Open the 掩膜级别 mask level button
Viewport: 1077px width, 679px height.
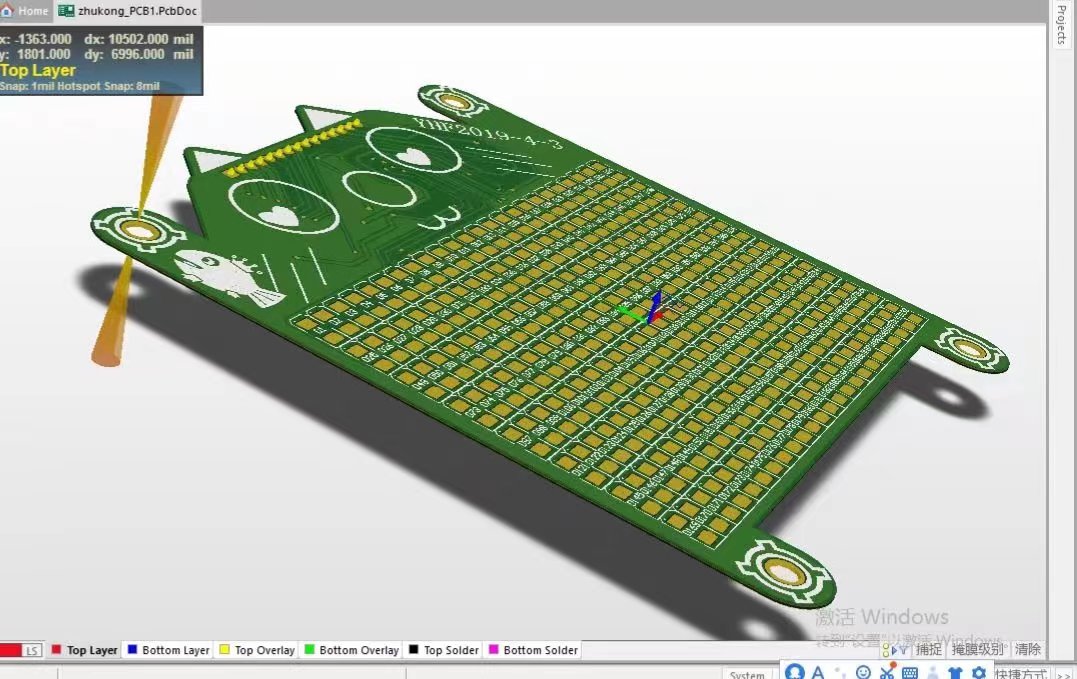(977, 649)
